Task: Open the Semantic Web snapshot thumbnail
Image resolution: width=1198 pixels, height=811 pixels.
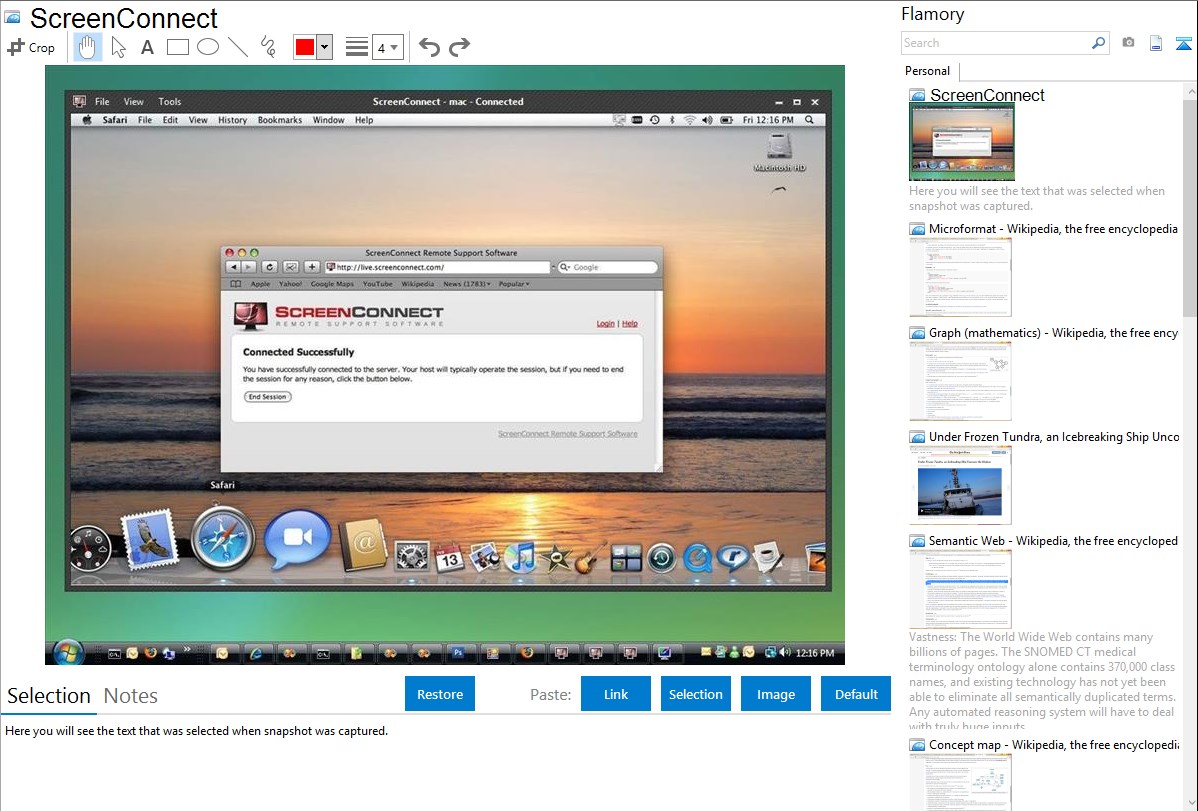Action: 960,589
